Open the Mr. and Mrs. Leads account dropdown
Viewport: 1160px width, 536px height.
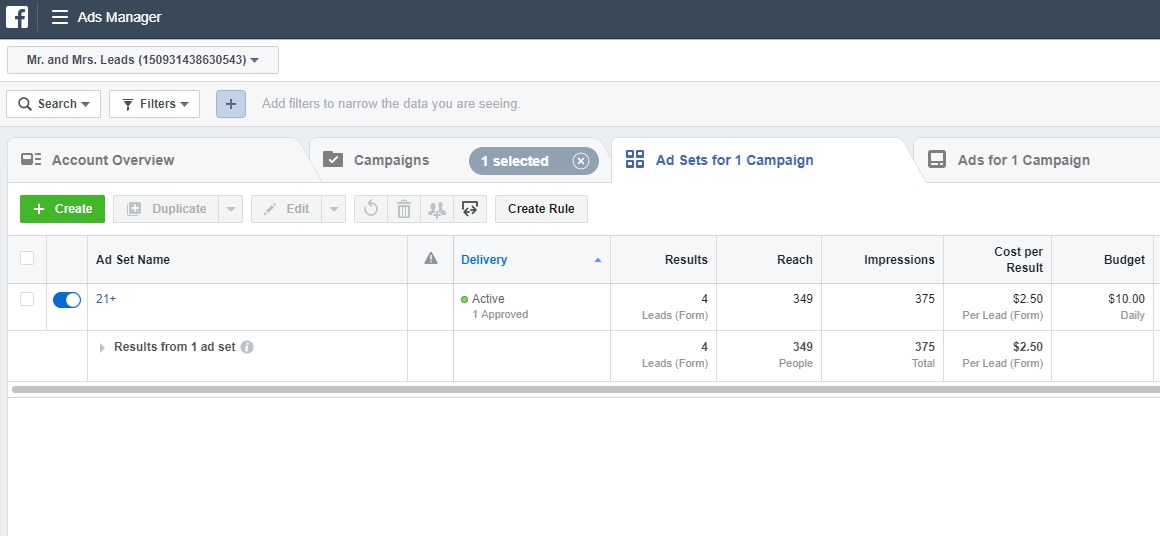coord(143,60)
